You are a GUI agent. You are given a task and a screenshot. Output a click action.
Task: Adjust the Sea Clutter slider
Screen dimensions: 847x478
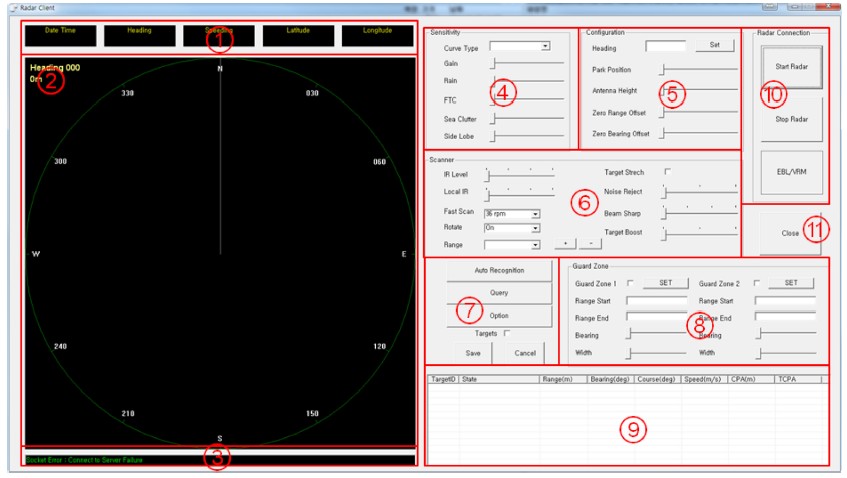pos(527,118)
